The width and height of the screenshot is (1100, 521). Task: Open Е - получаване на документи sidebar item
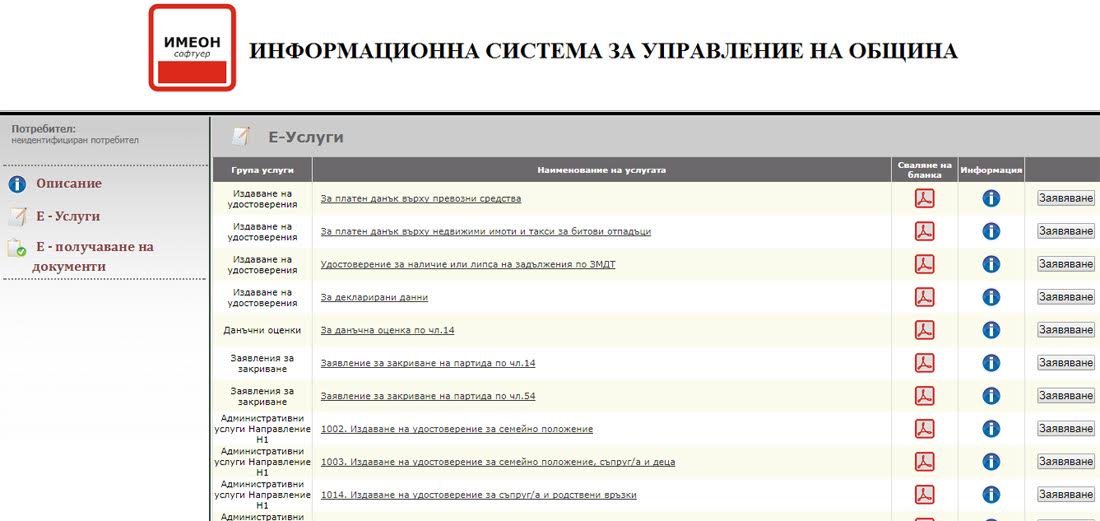click(93, 257)
